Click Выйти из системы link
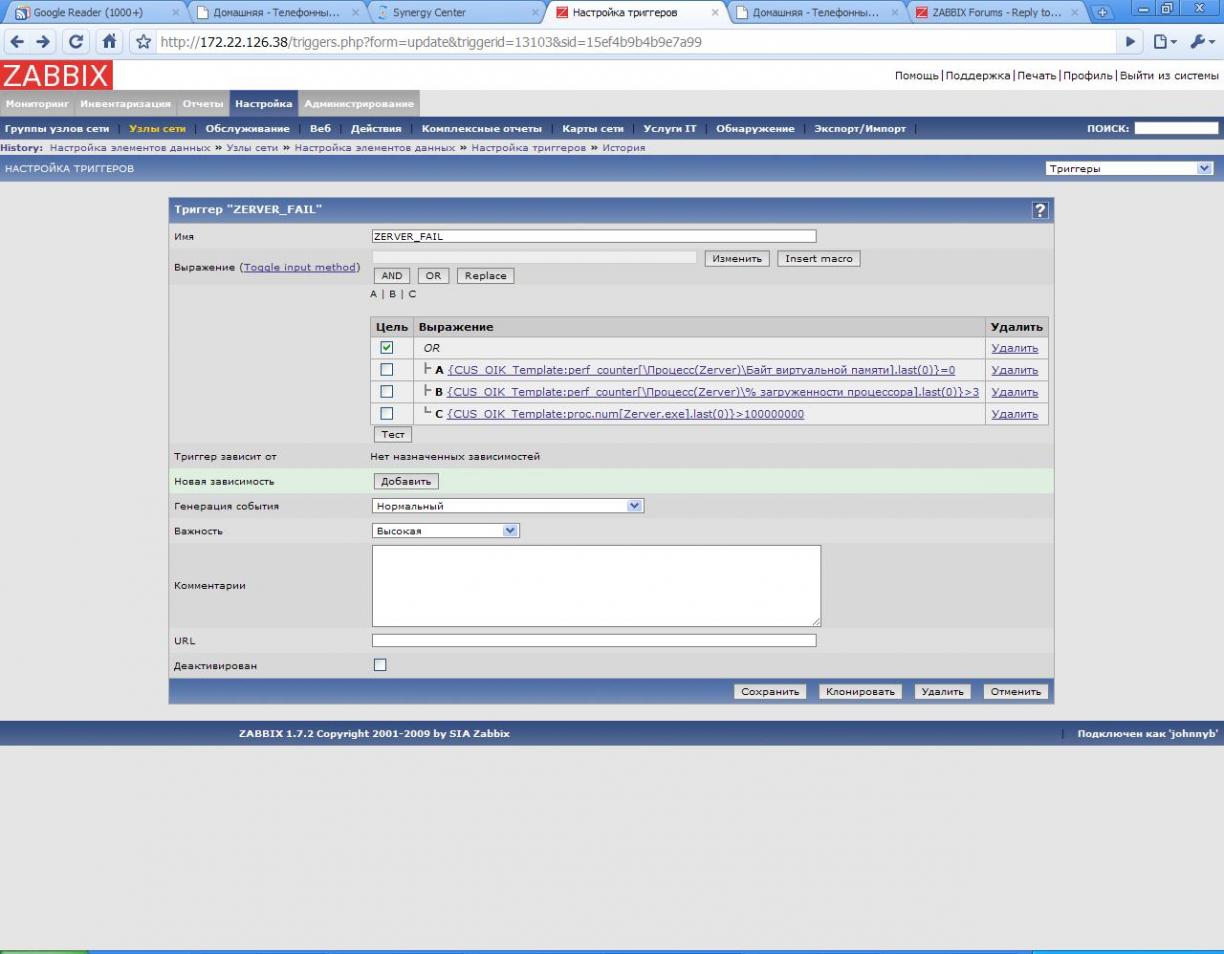1224x954 pixels. pos(1169,76)
